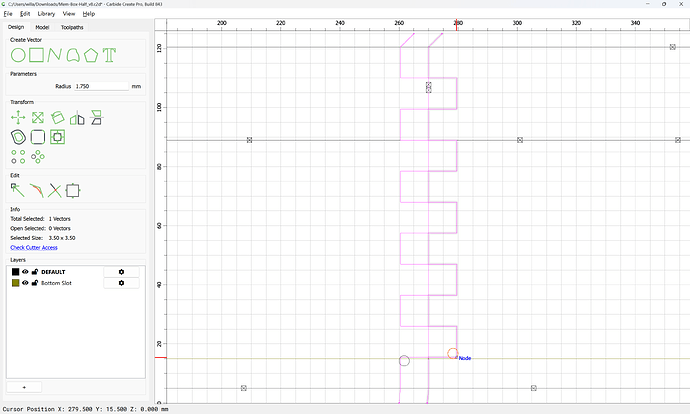
Task: Toggle visibility eye of Bottom Slot layer
Action: 25,283
